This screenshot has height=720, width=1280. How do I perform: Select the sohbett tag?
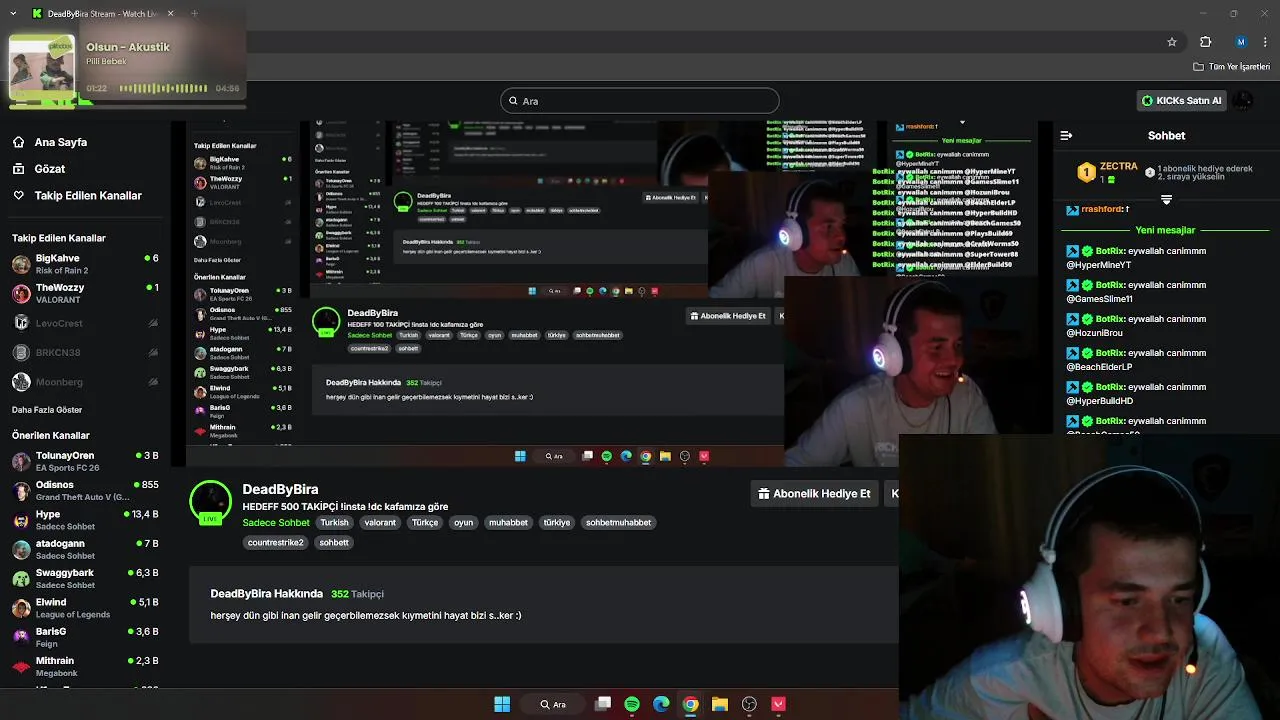pyautogui.click(x=334, y=543)
